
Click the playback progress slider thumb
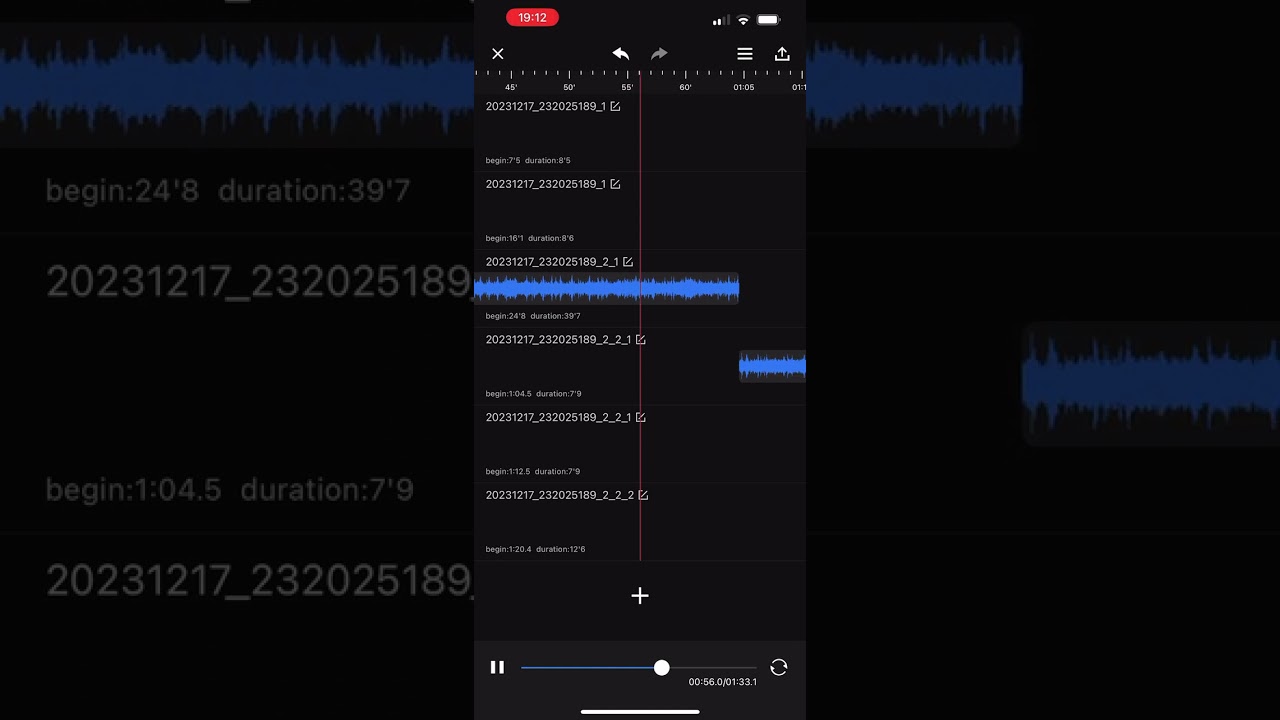[662, 667]
